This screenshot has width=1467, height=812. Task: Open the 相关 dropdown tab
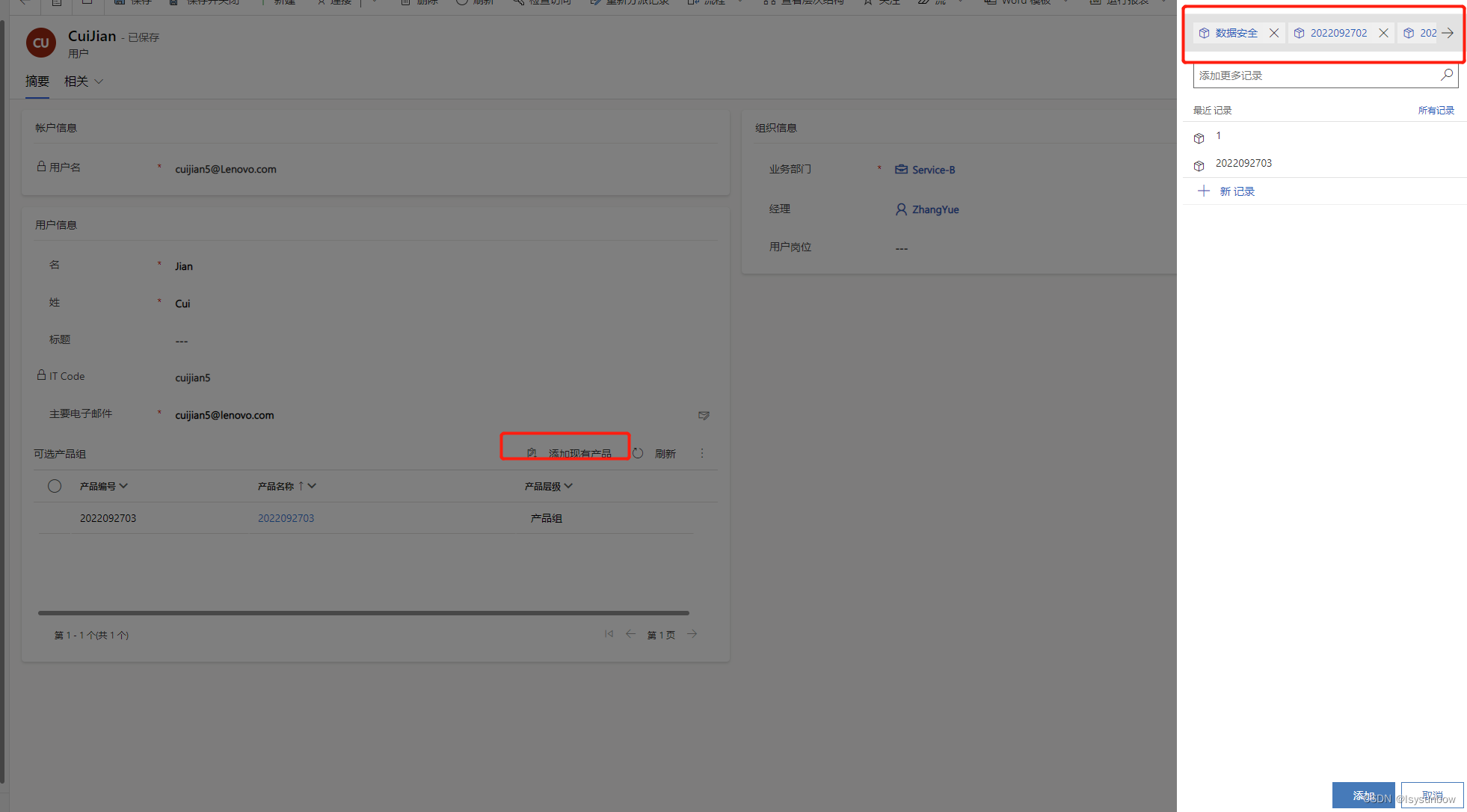[83, 81]
